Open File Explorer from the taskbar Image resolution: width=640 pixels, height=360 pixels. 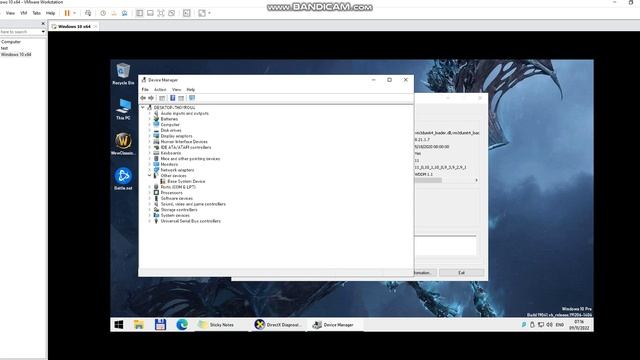(x=139, y=324)
